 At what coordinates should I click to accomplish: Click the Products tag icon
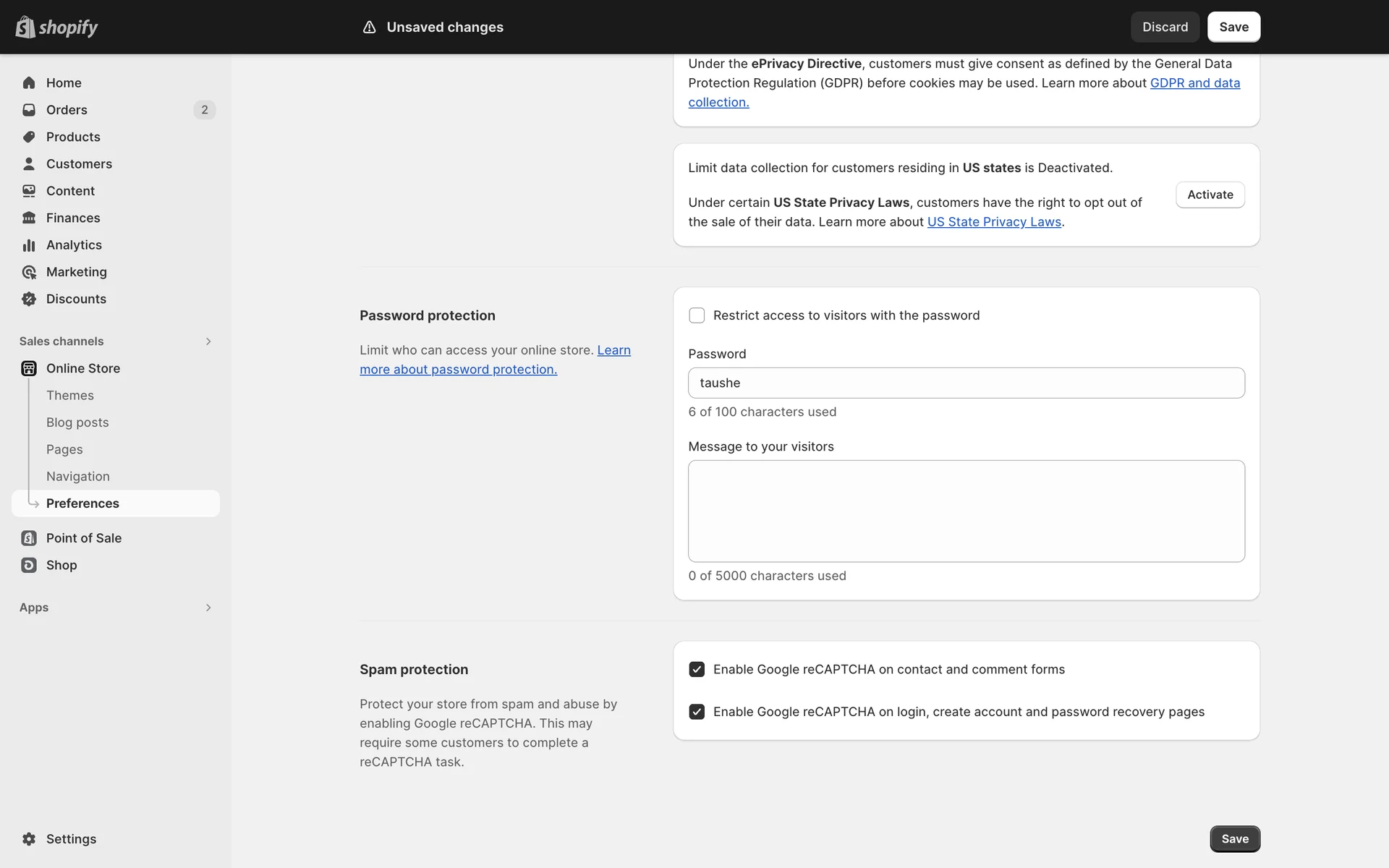[x=29, y=137]
